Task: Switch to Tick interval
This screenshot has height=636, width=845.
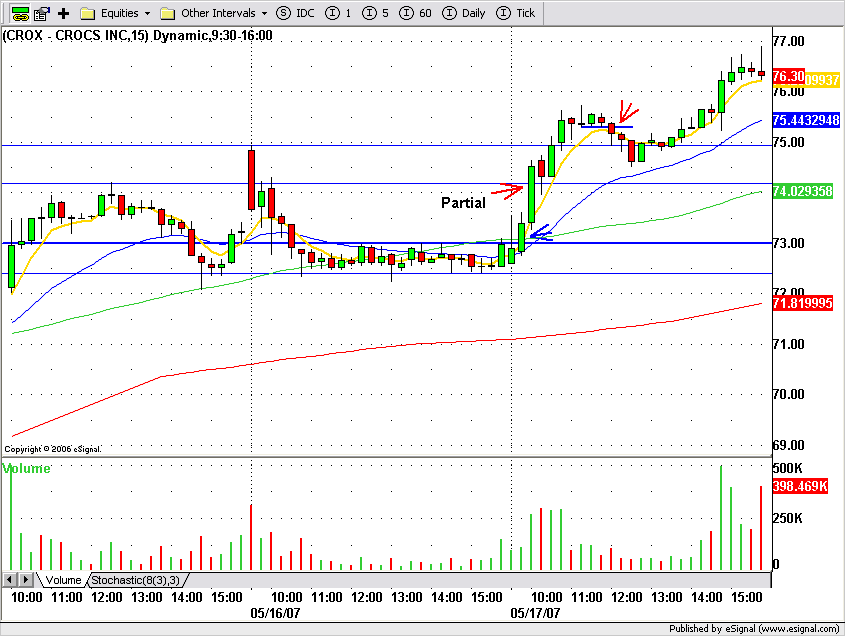Action: [x=515, y=13]
